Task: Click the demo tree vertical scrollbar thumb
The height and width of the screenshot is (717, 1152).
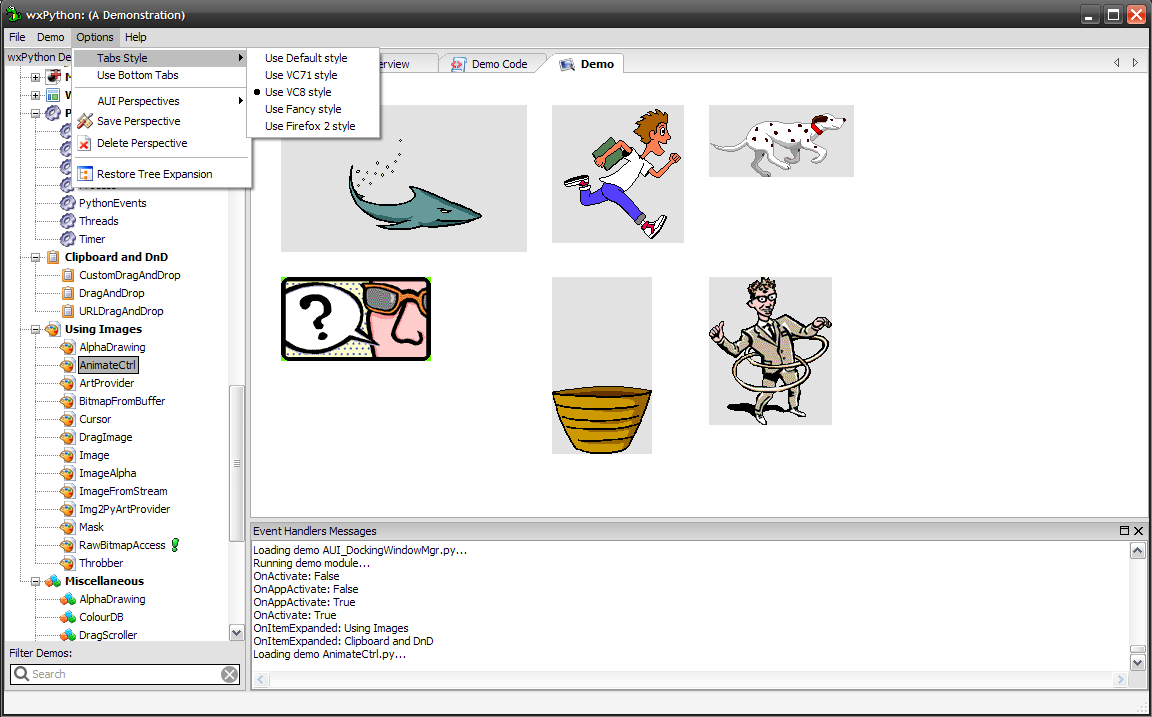Action: (x=237, y=463)
